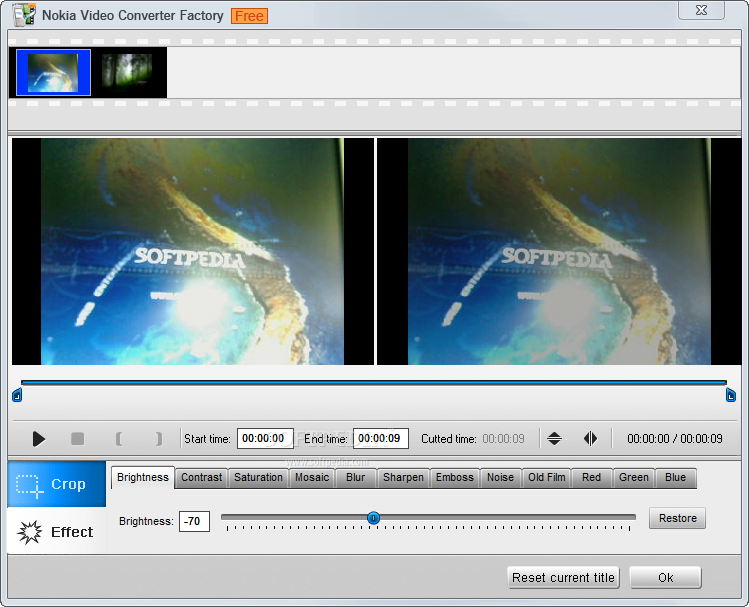
Task: Click the Cutted time value 00:00:09
Action: [x=503, y=438]
